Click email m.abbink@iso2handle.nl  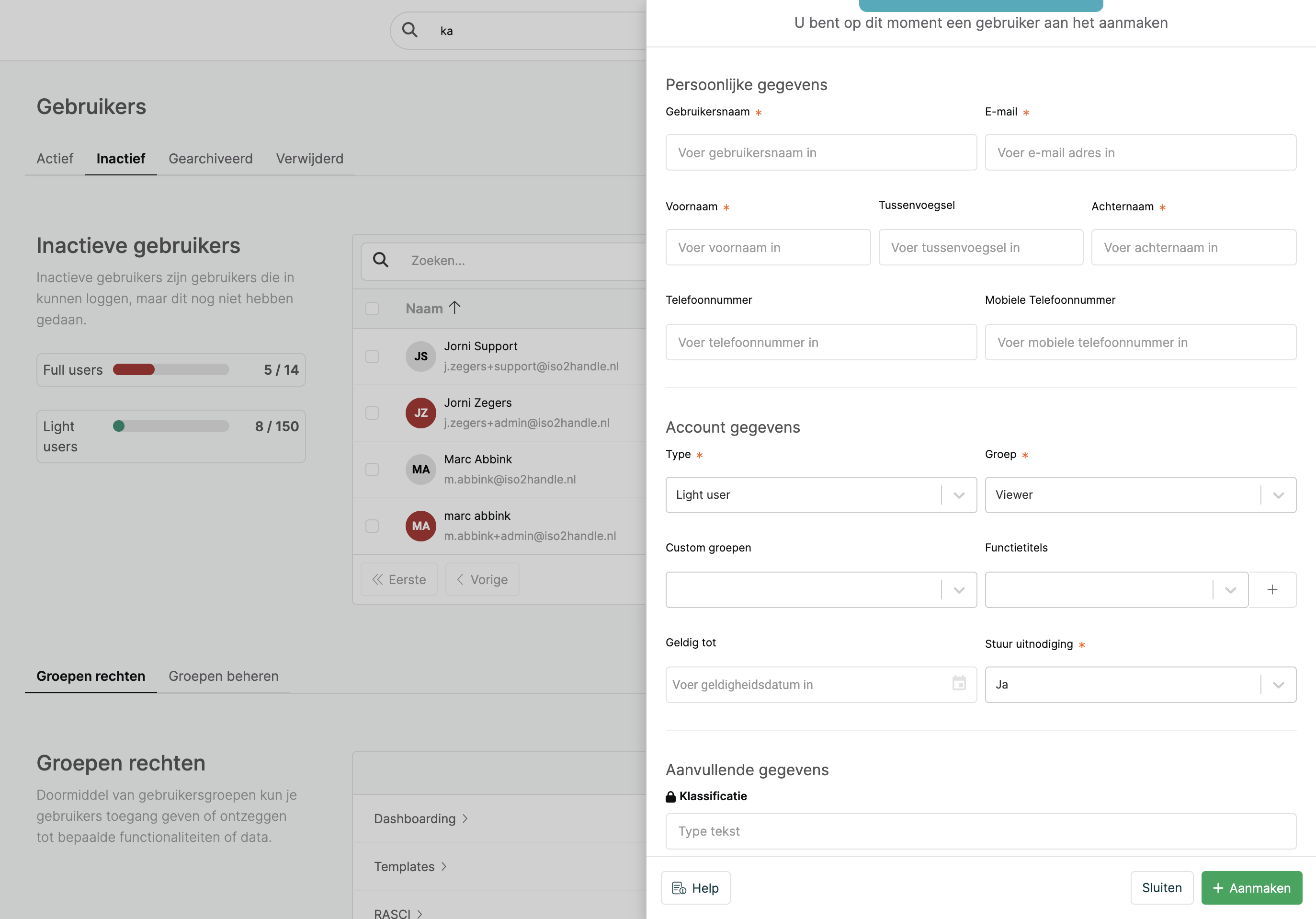(x=510, y=479)
